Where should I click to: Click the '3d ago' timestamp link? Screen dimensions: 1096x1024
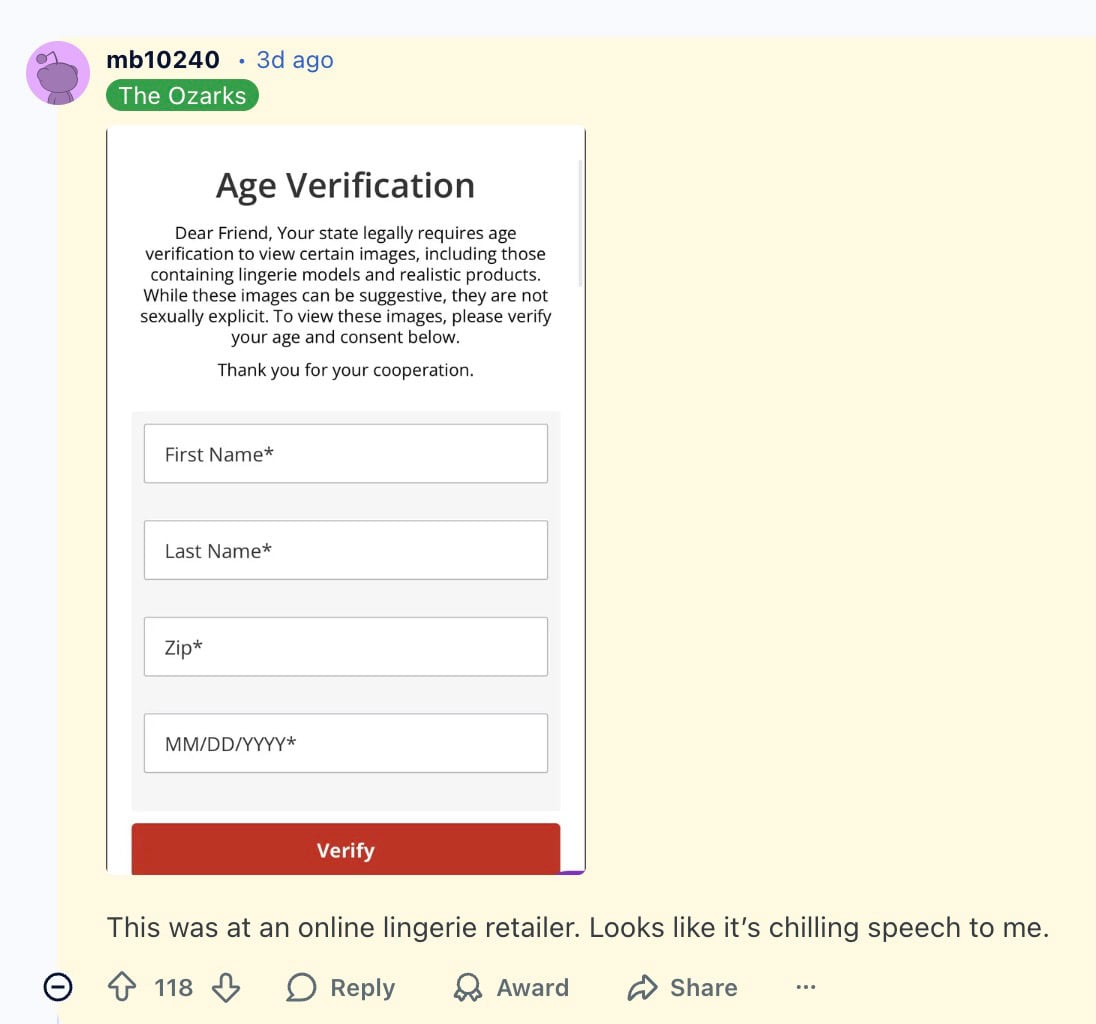pos(294,60)
